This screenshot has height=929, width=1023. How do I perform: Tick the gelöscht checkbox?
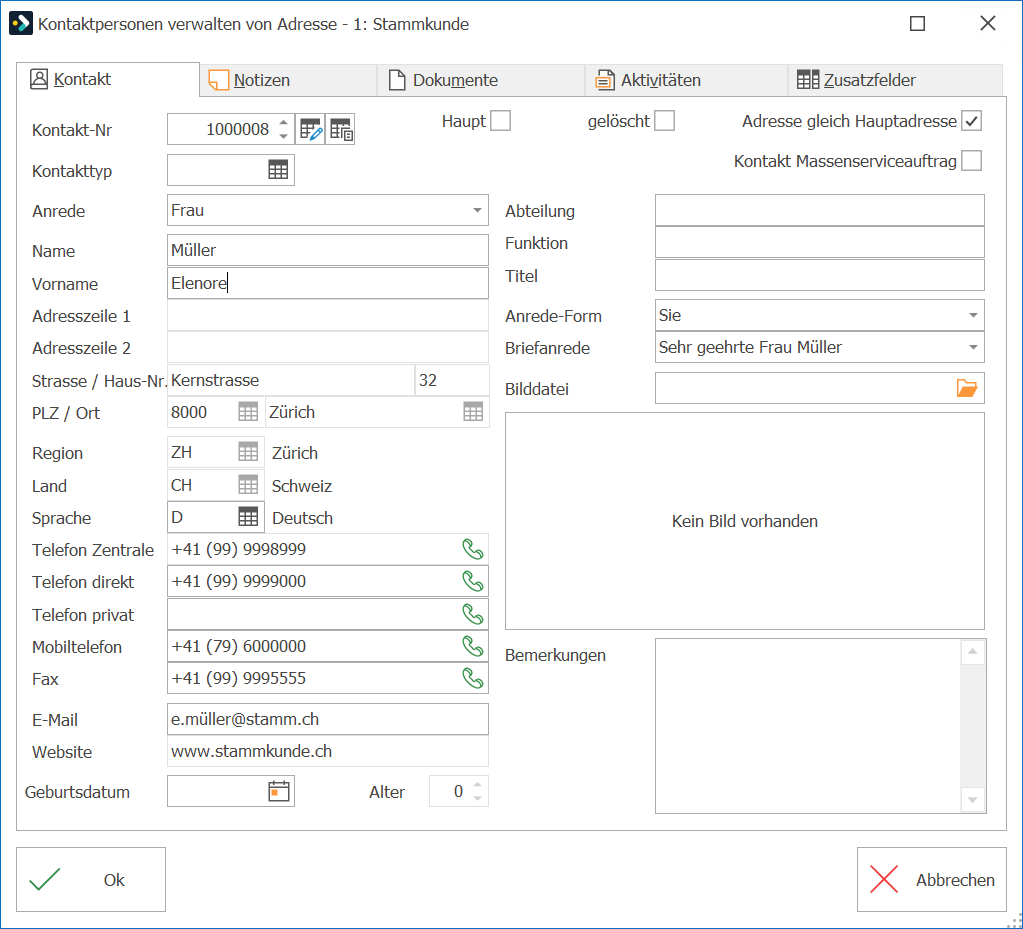[x=664, y=121]
